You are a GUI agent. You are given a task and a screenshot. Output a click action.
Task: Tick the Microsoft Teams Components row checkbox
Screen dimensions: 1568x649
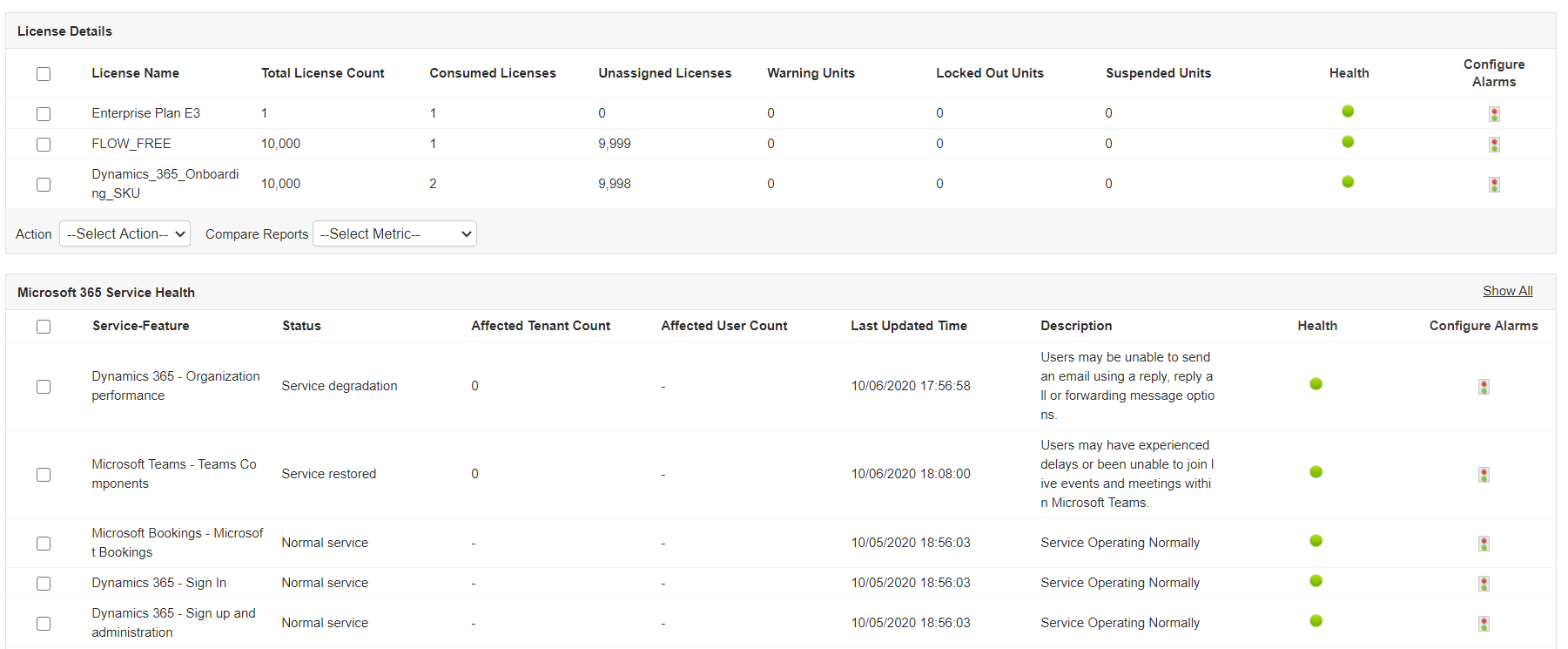tap(44, 475)
